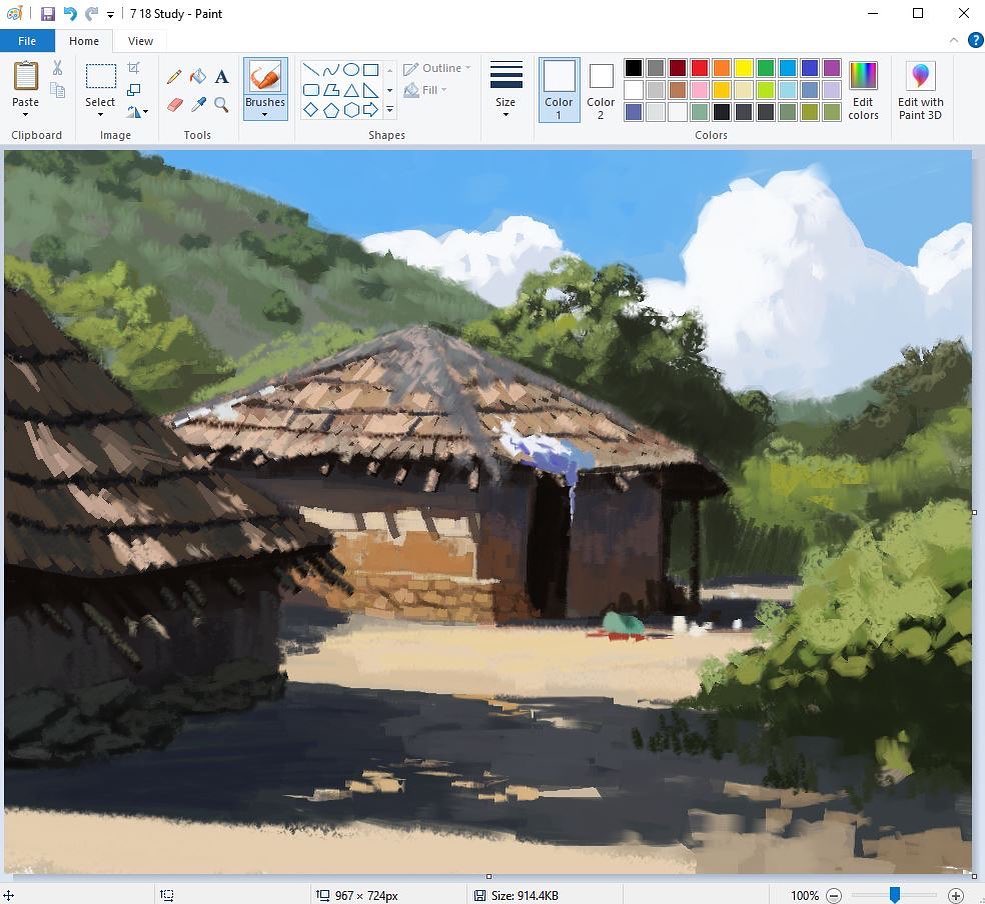
Task: Pick the red color swatch
Action: (x=700, y=68)
